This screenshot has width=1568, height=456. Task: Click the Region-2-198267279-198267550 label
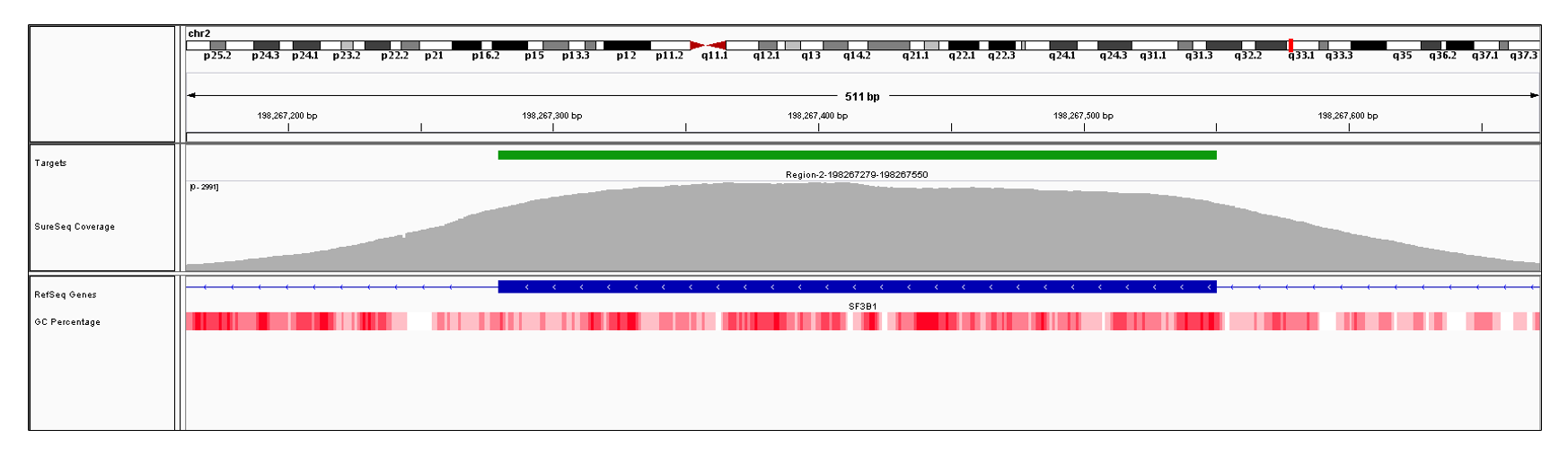(857, 175)
